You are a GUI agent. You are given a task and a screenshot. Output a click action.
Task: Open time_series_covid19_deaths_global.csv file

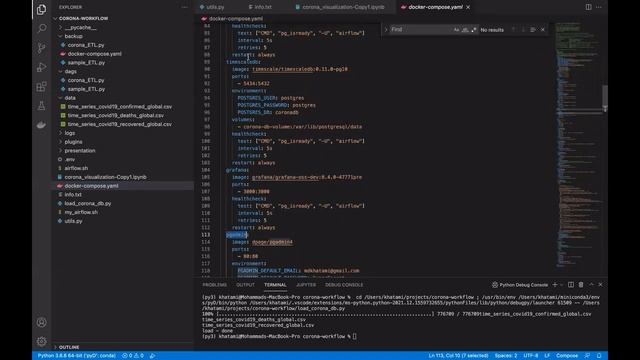point(116,116)
